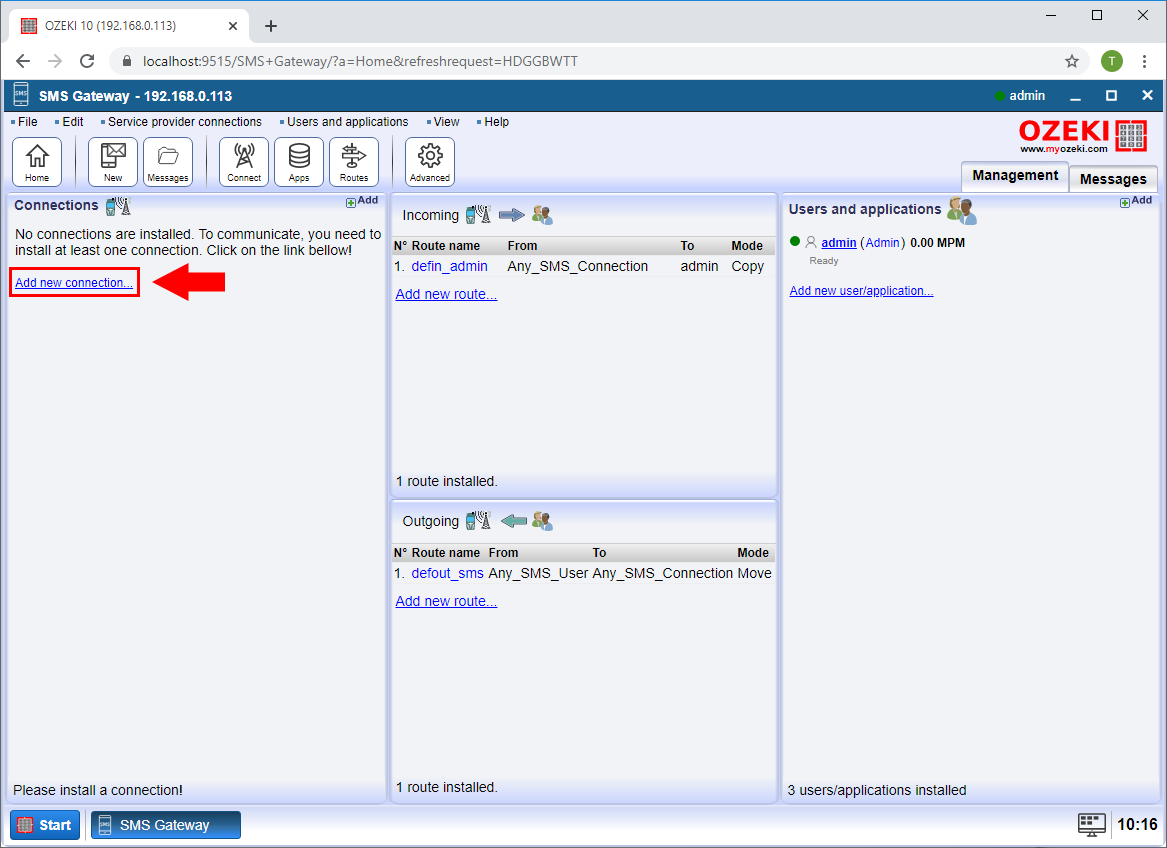Switch to the Management tab
Image resolution: width=1167 pixels, height=848 pixels.
[x=1015, y=176]
